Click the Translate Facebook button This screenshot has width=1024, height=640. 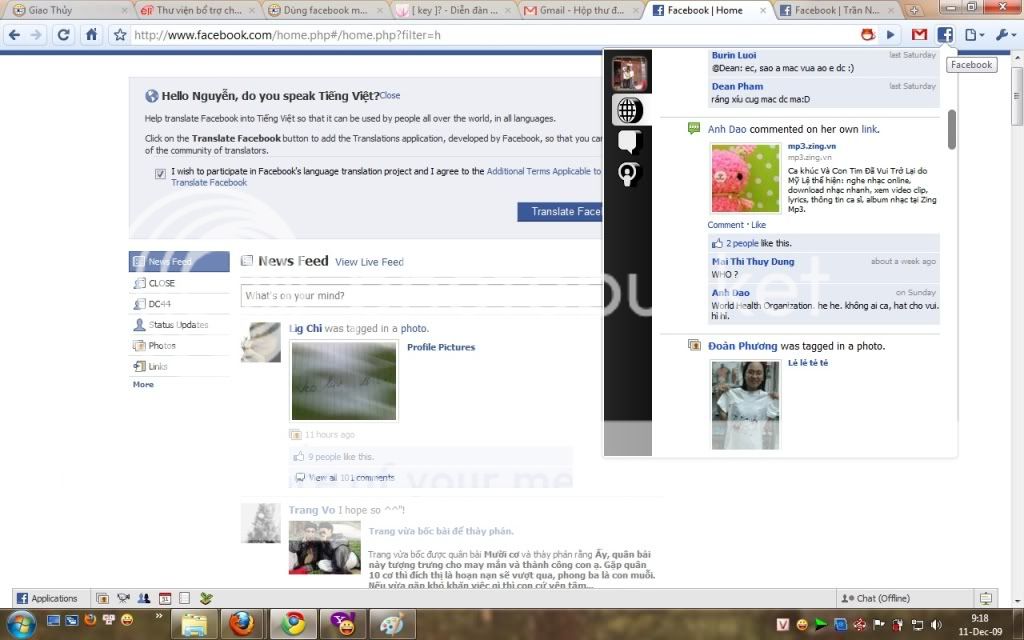(x=562, y=212)
